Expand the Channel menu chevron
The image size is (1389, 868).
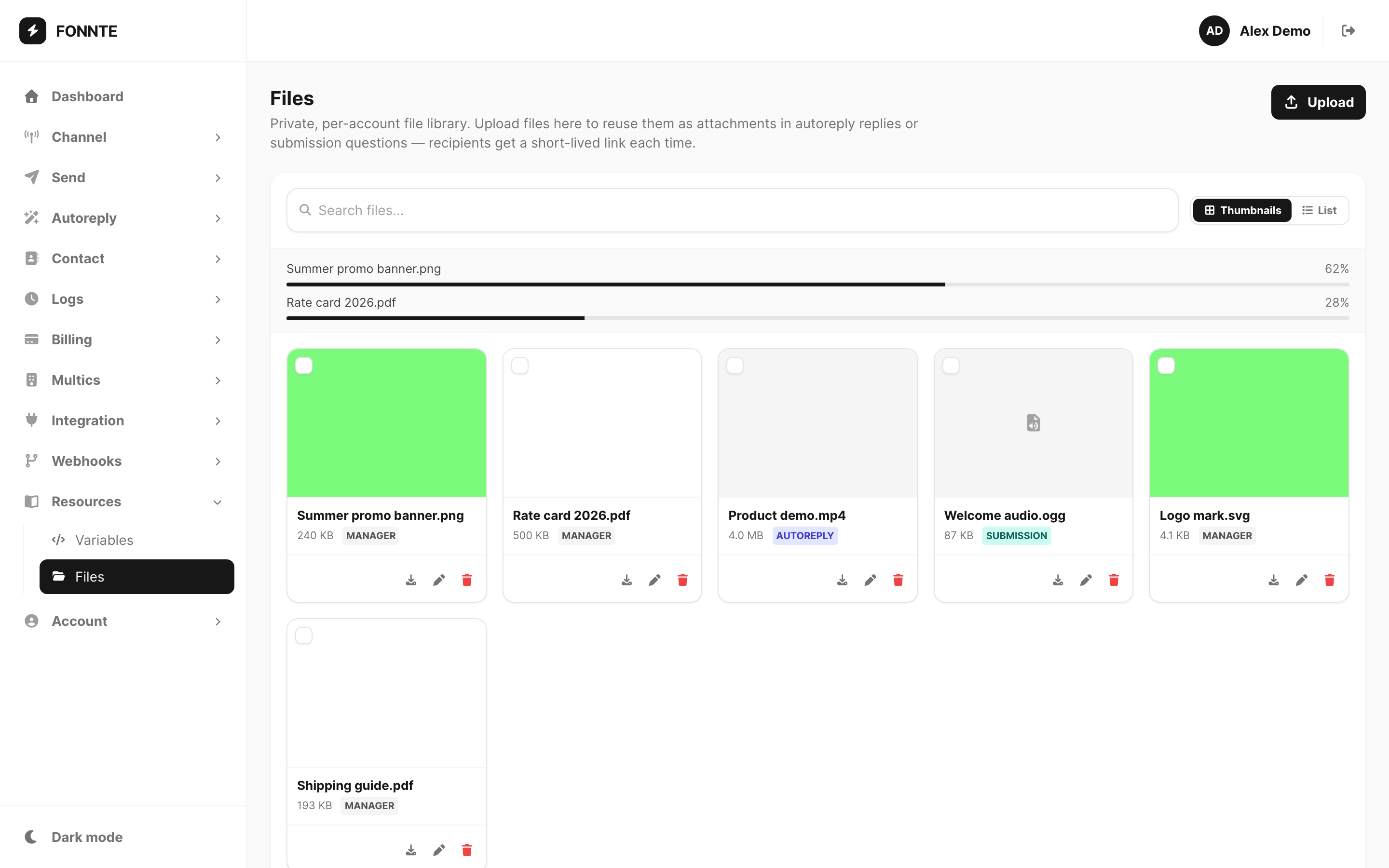click(218, 137)
